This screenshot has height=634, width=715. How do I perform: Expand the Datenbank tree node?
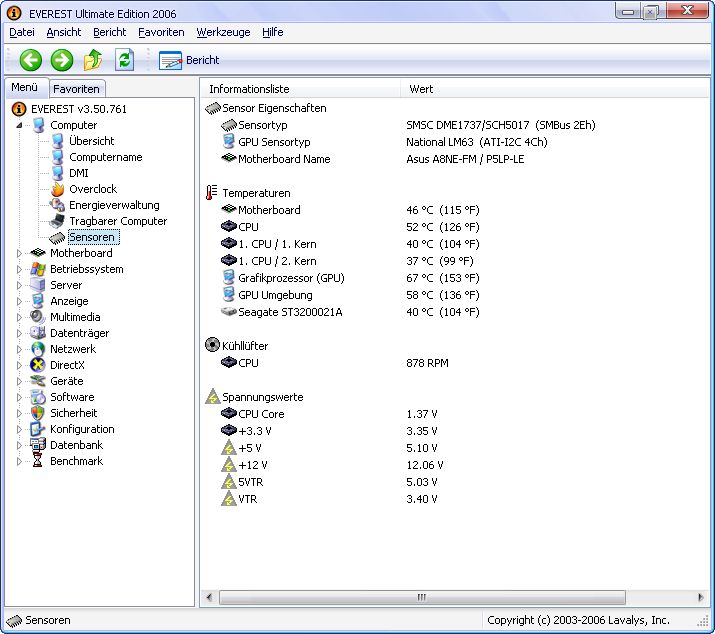19,445
